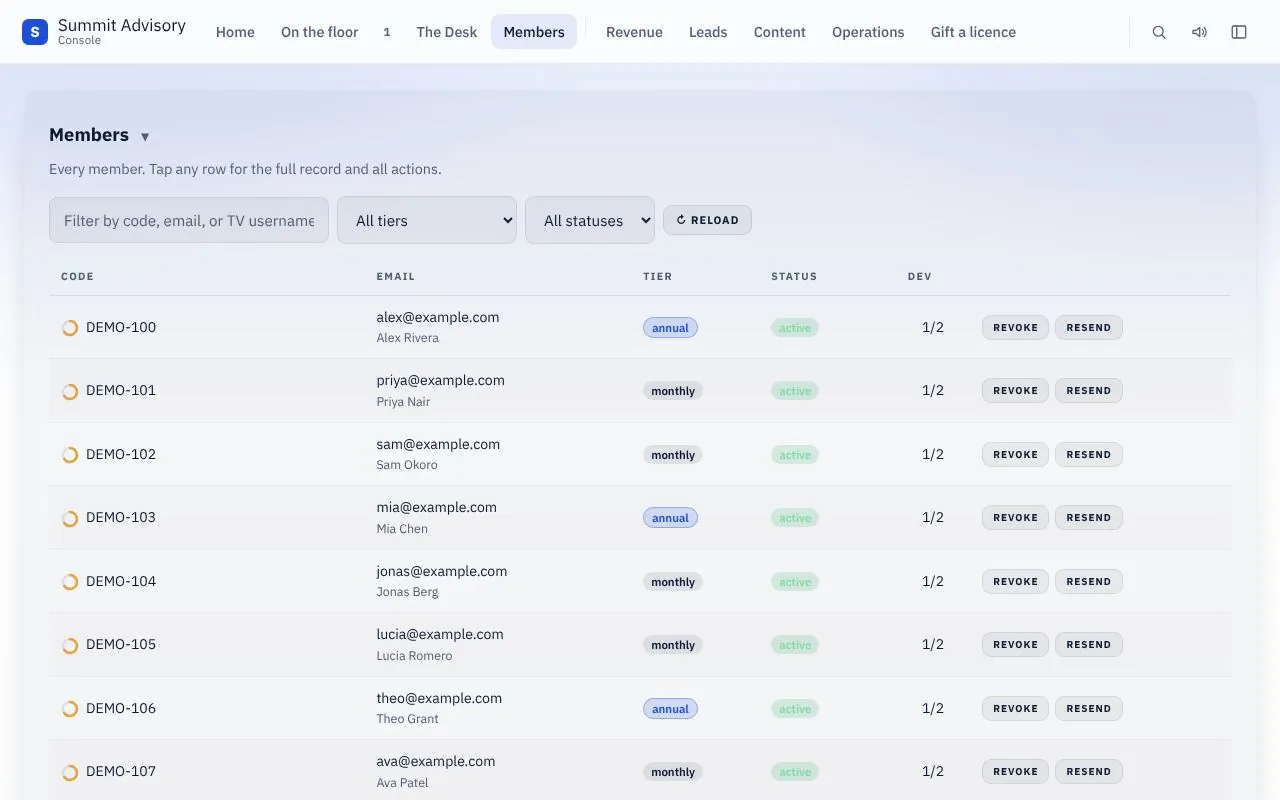Open the search magnifier icon
The width and height of the screenshot is (1280, 800).
pyautogui.click(x=1159, y=32)
